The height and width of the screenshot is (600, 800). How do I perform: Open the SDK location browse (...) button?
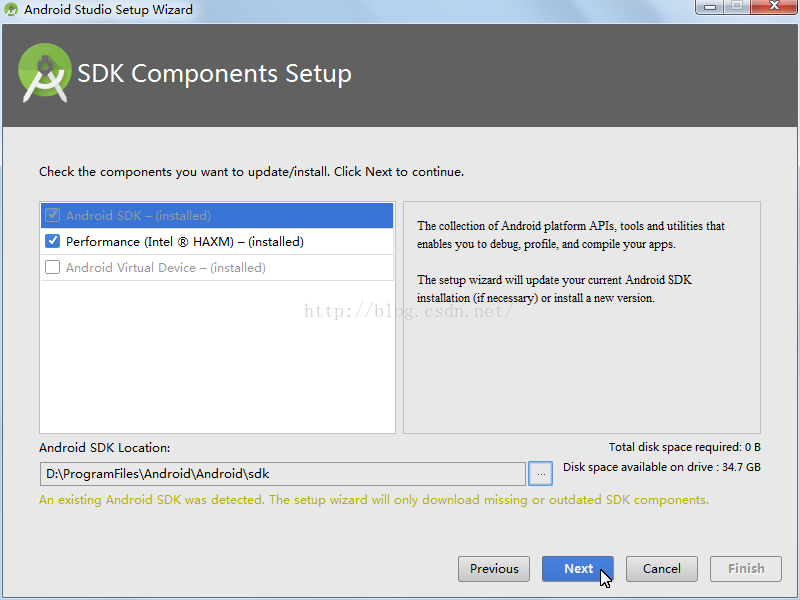coord(540,473)
